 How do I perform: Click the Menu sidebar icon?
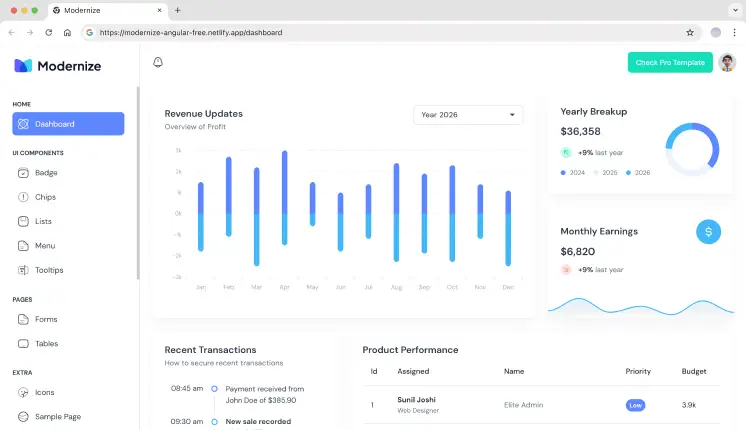[x=23, y=245]
